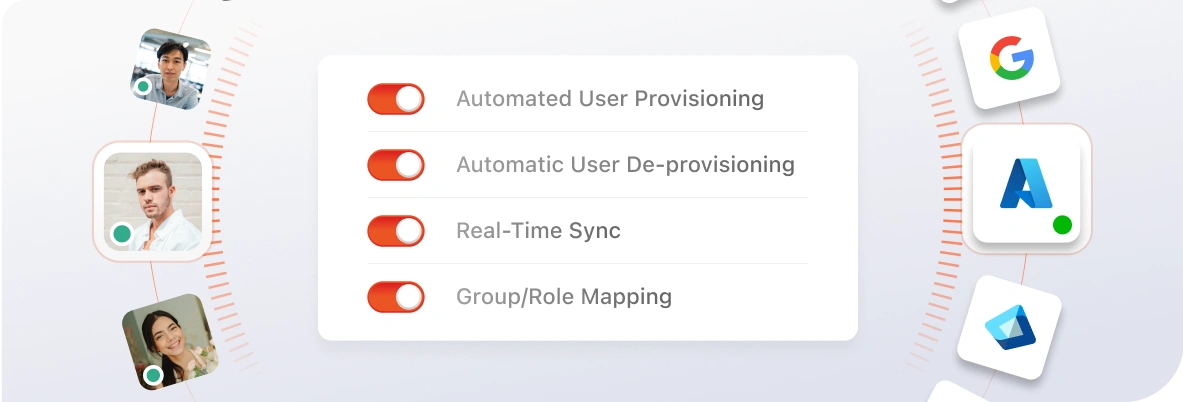The width and height of the screenshot is (1183, 402).
Task: Toggle Automated User Provisioning switch
Action: click(x=396, y=99)
